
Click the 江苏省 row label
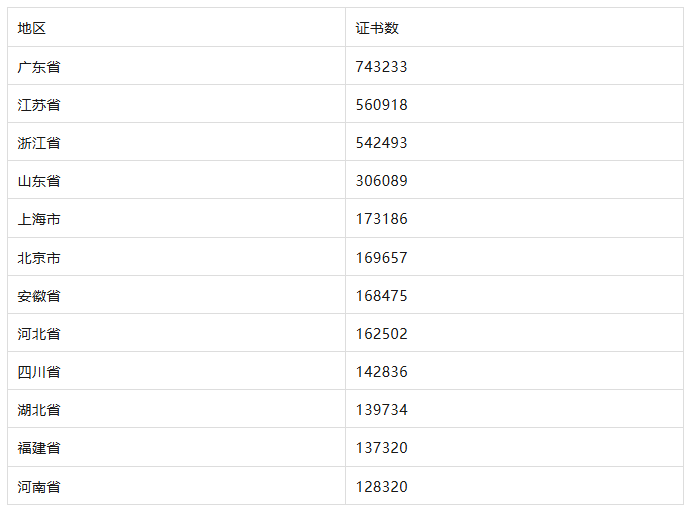39,105
